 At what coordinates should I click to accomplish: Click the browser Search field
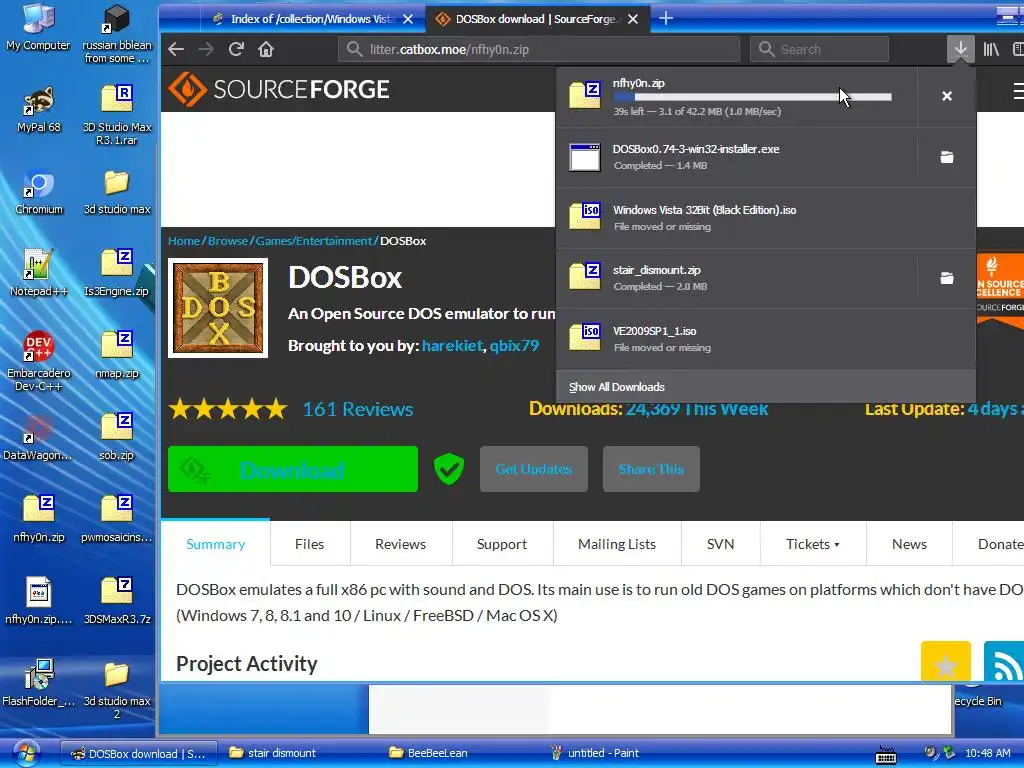pos(820,49)
